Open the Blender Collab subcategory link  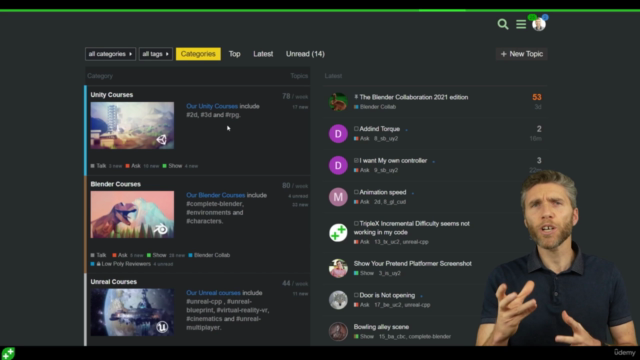pyautogui.click(x=209, y=255)
